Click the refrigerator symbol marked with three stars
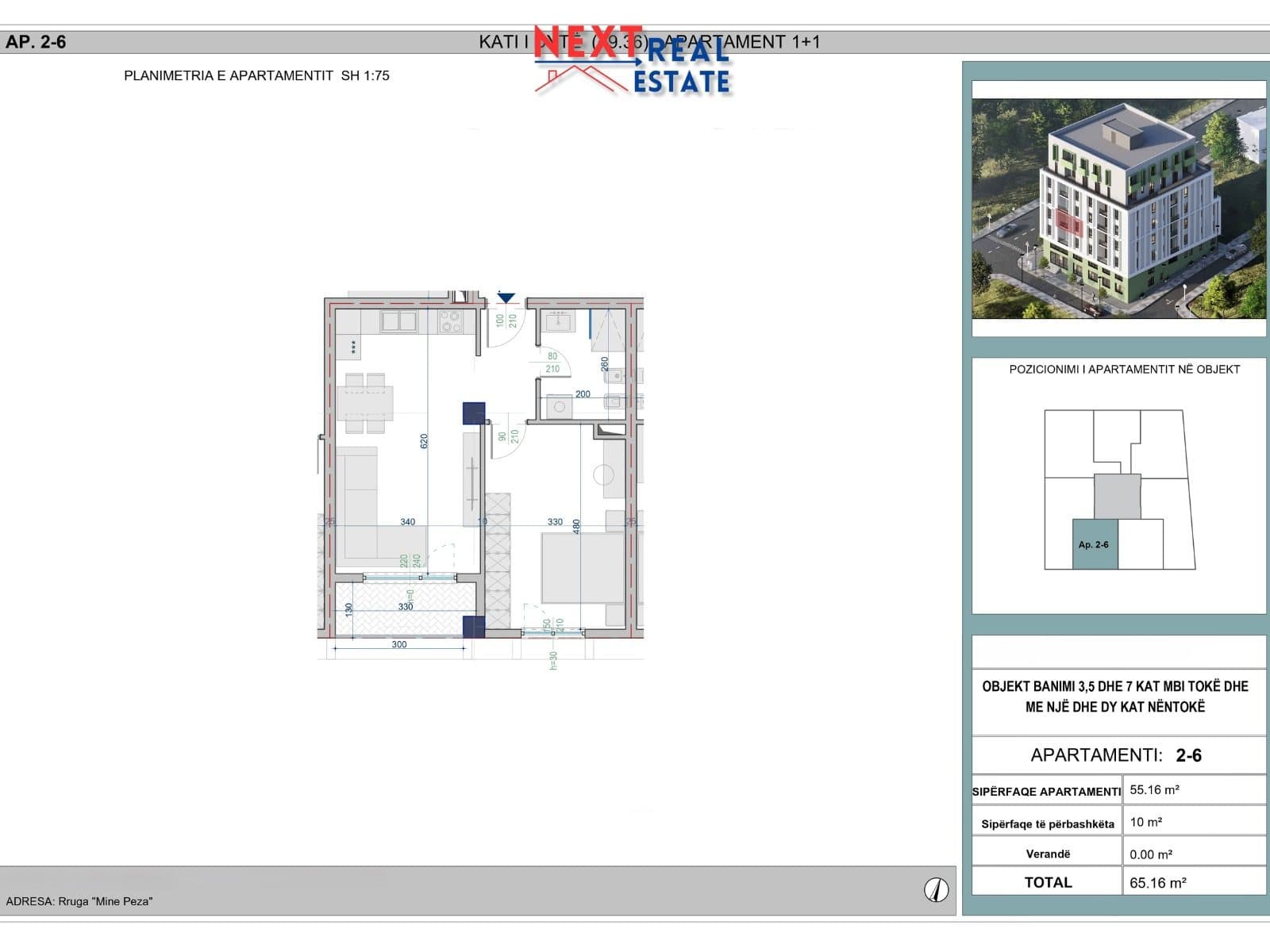The height and width of the screenshot is (952, 1270). point(348,347)
